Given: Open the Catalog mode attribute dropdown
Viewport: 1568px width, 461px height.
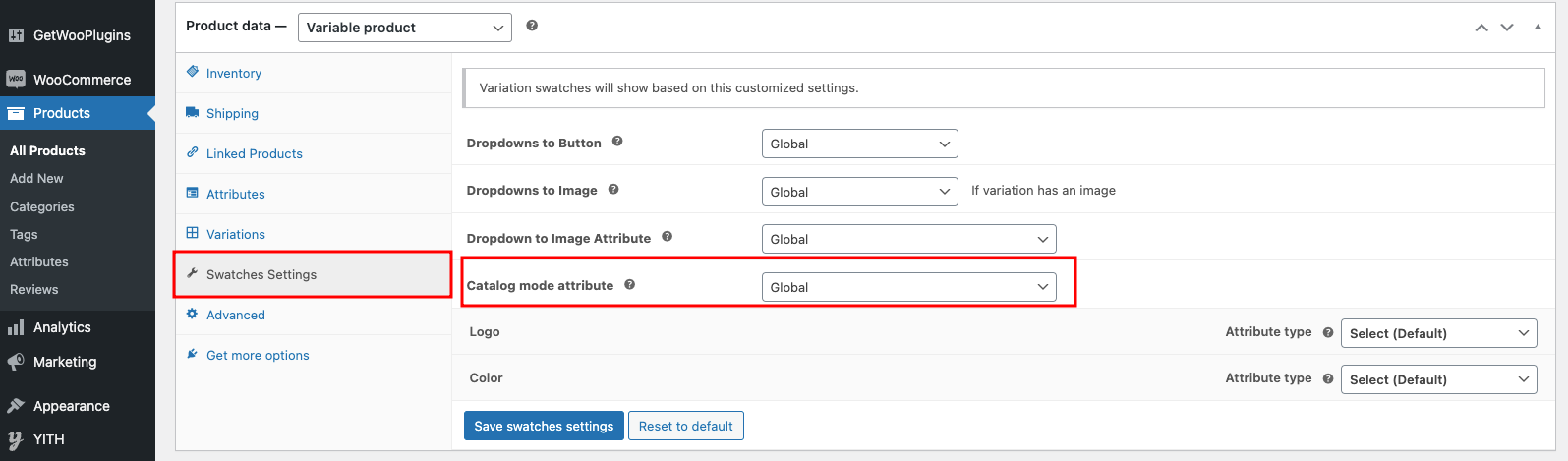Looking at the screenshot, I should click(x=909, y=287).
